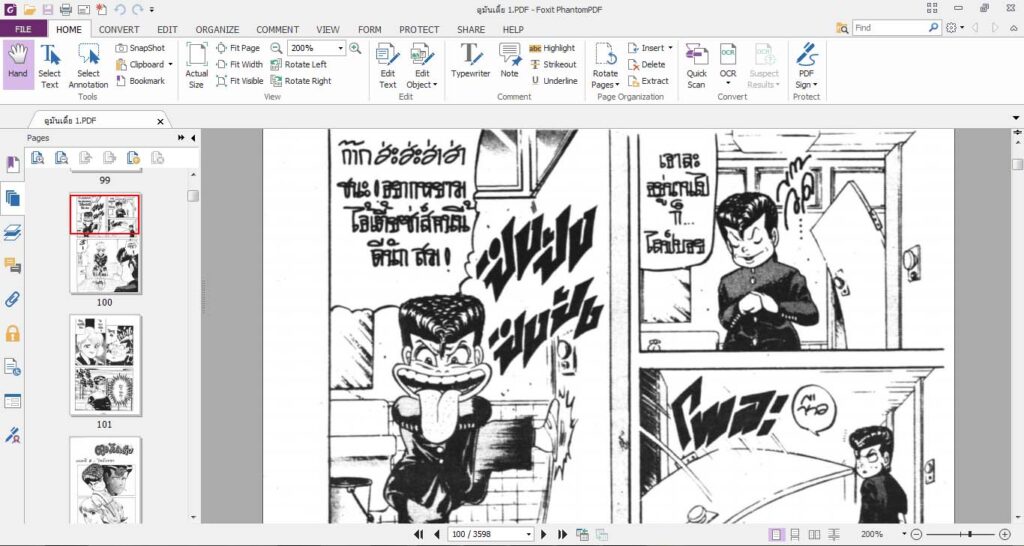Select the Hand tool
This screenshot has height=546, width=1024.
point(18,65)
